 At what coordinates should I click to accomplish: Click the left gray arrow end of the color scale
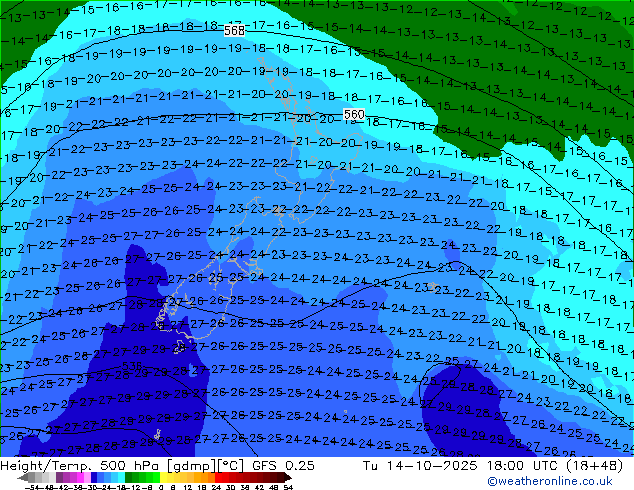click(x=23, y=477)
